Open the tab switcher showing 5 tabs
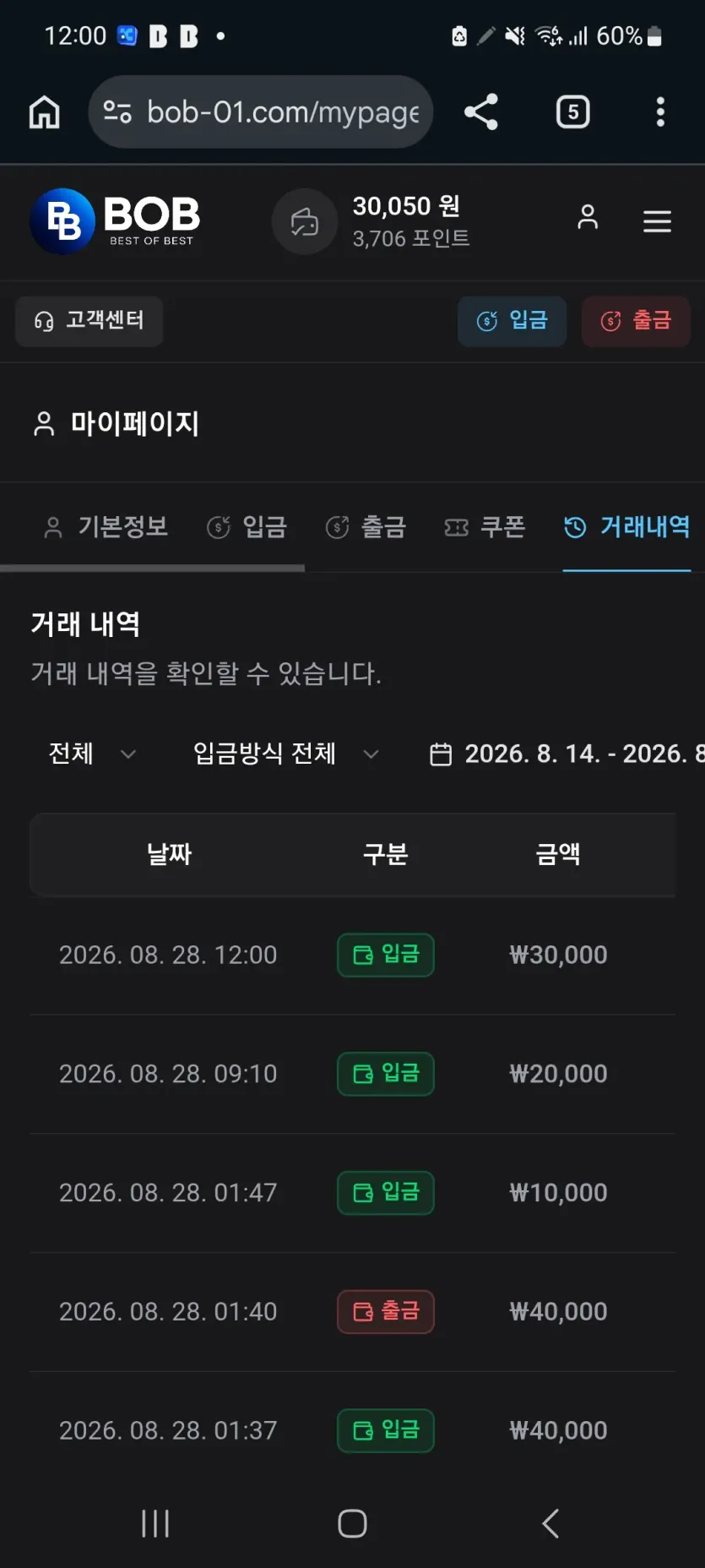The width and height of the screenshot is (705, 1568). coord(573,112)
